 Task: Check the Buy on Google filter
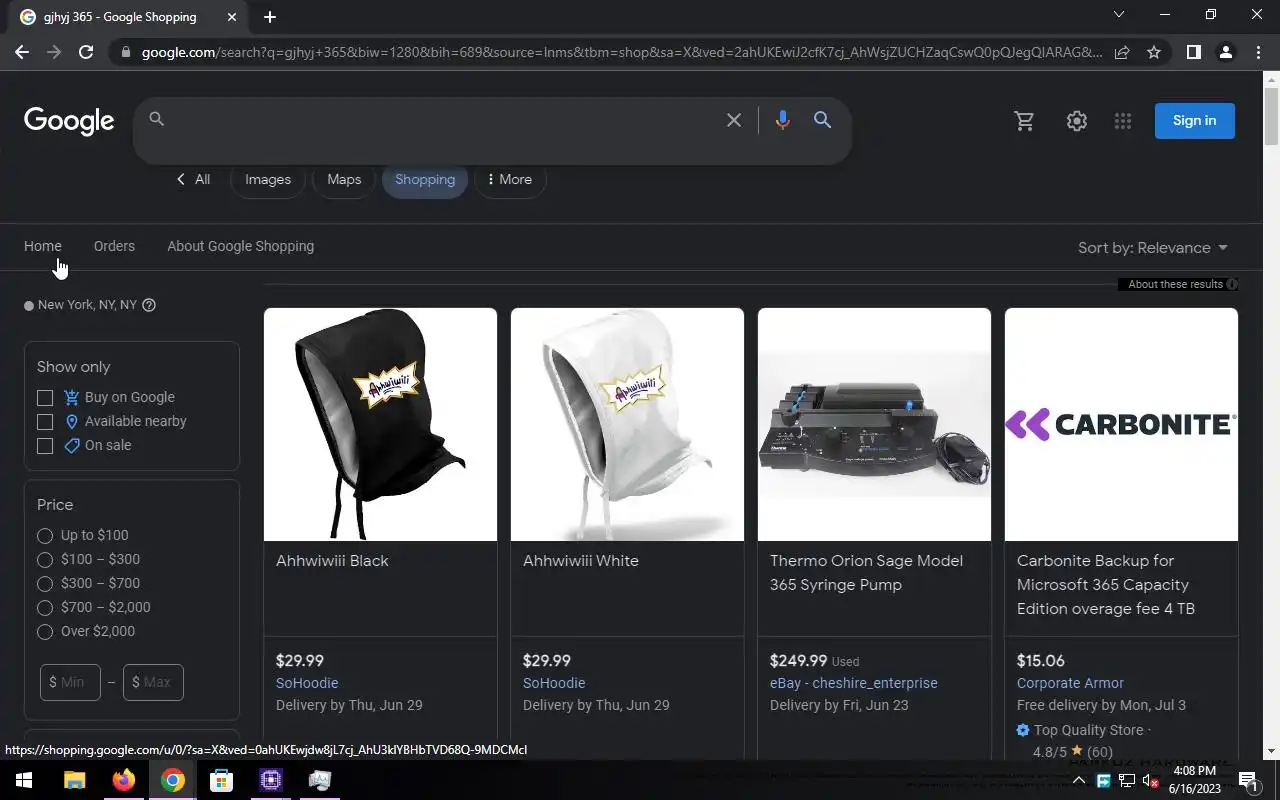(x=45, y=397)
